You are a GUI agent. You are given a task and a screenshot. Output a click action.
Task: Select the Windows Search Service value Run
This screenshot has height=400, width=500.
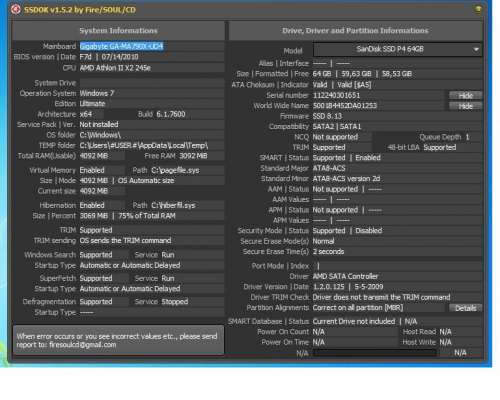click(x=168, y=255)
